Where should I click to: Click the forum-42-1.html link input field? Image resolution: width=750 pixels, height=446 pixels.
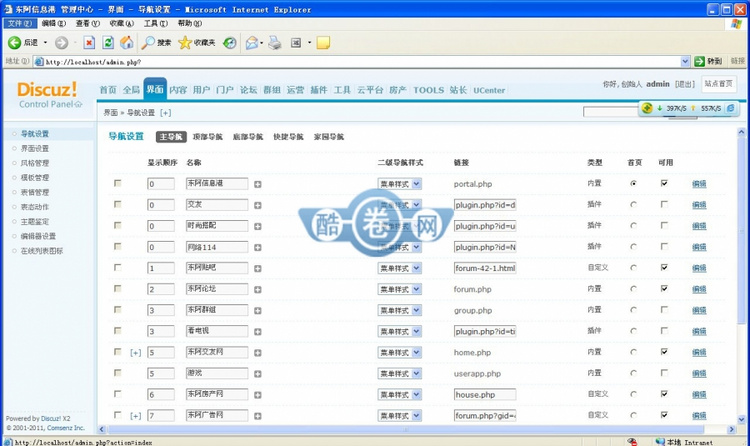(485, 268)
